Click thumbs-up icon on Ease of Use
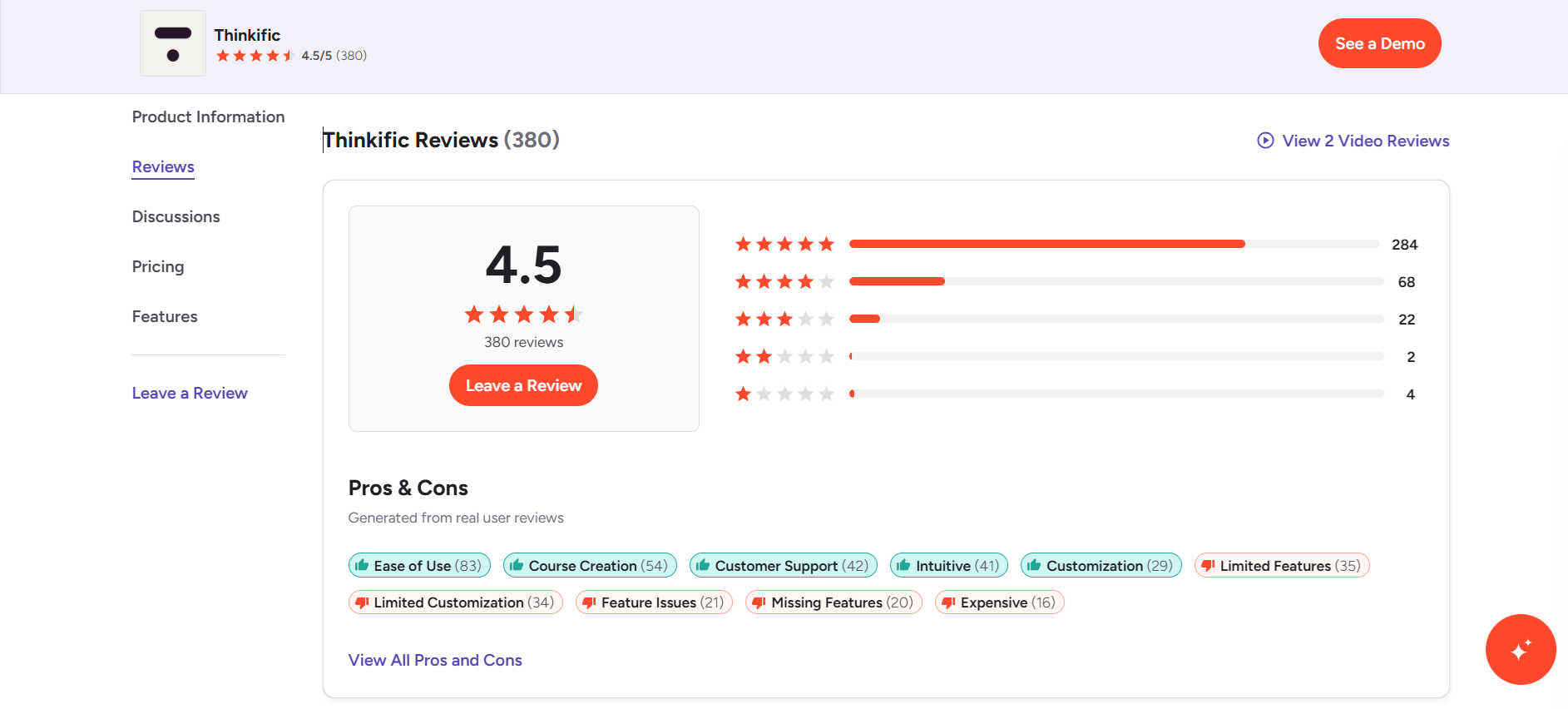Viewport: 1568px width, 709px height. click(362, 565)
